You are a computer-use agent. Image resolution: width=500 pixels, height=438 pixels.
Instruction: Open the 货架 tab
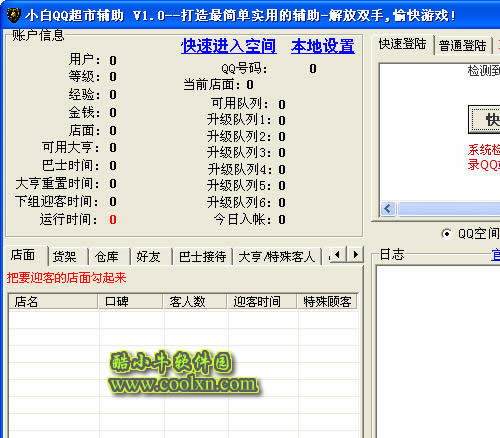click(65, 257)
